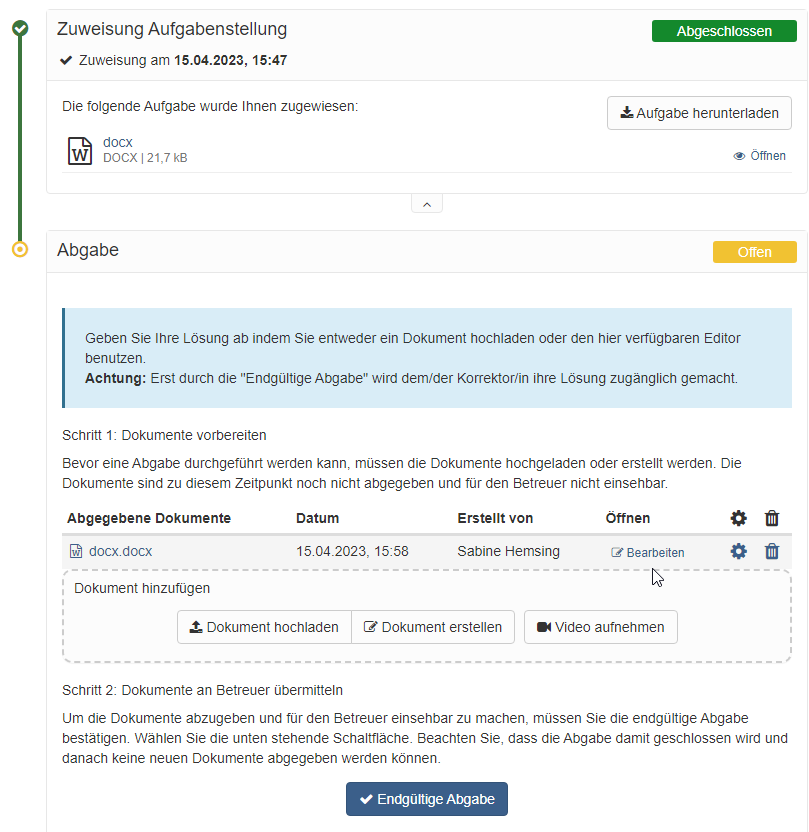Click the Word file icon next to docx
809x832 pixels.
[79, 149]
